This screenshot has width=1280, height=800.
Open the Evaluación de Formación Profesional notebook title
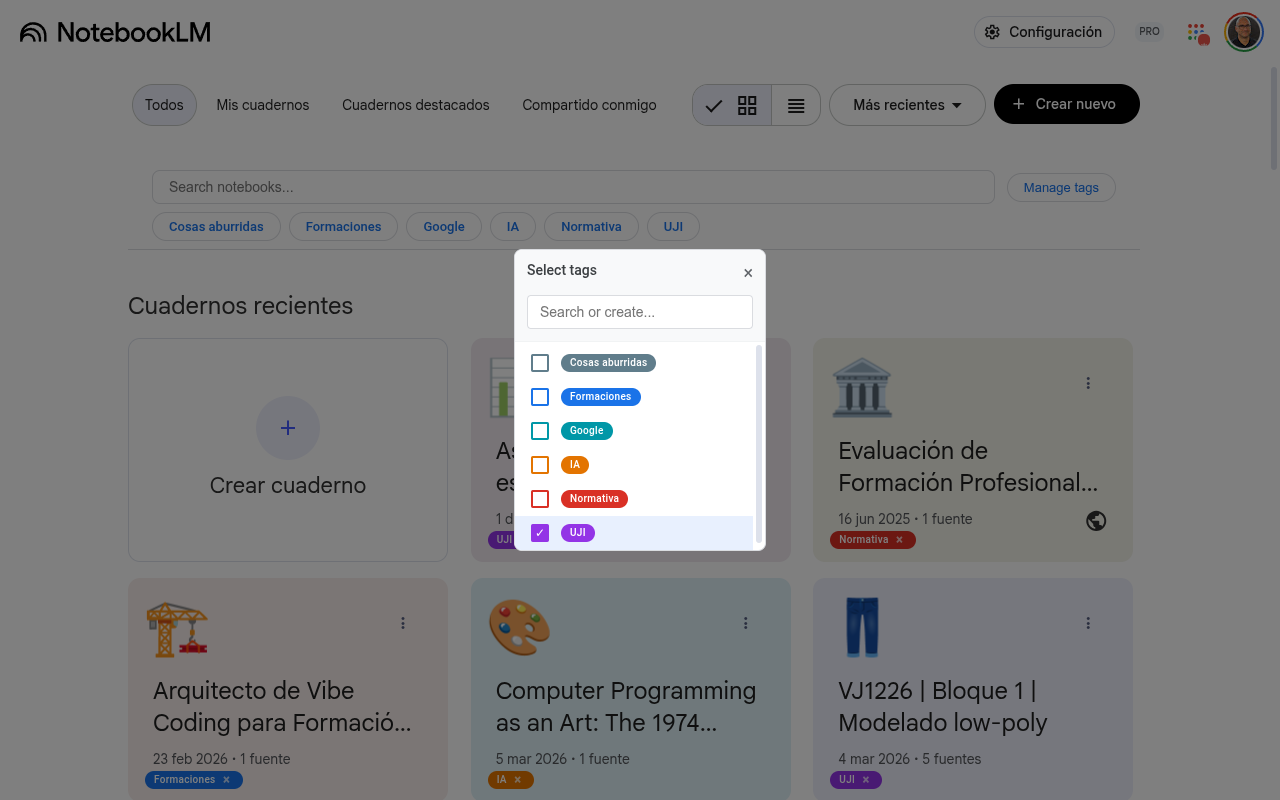pos(968,467)
